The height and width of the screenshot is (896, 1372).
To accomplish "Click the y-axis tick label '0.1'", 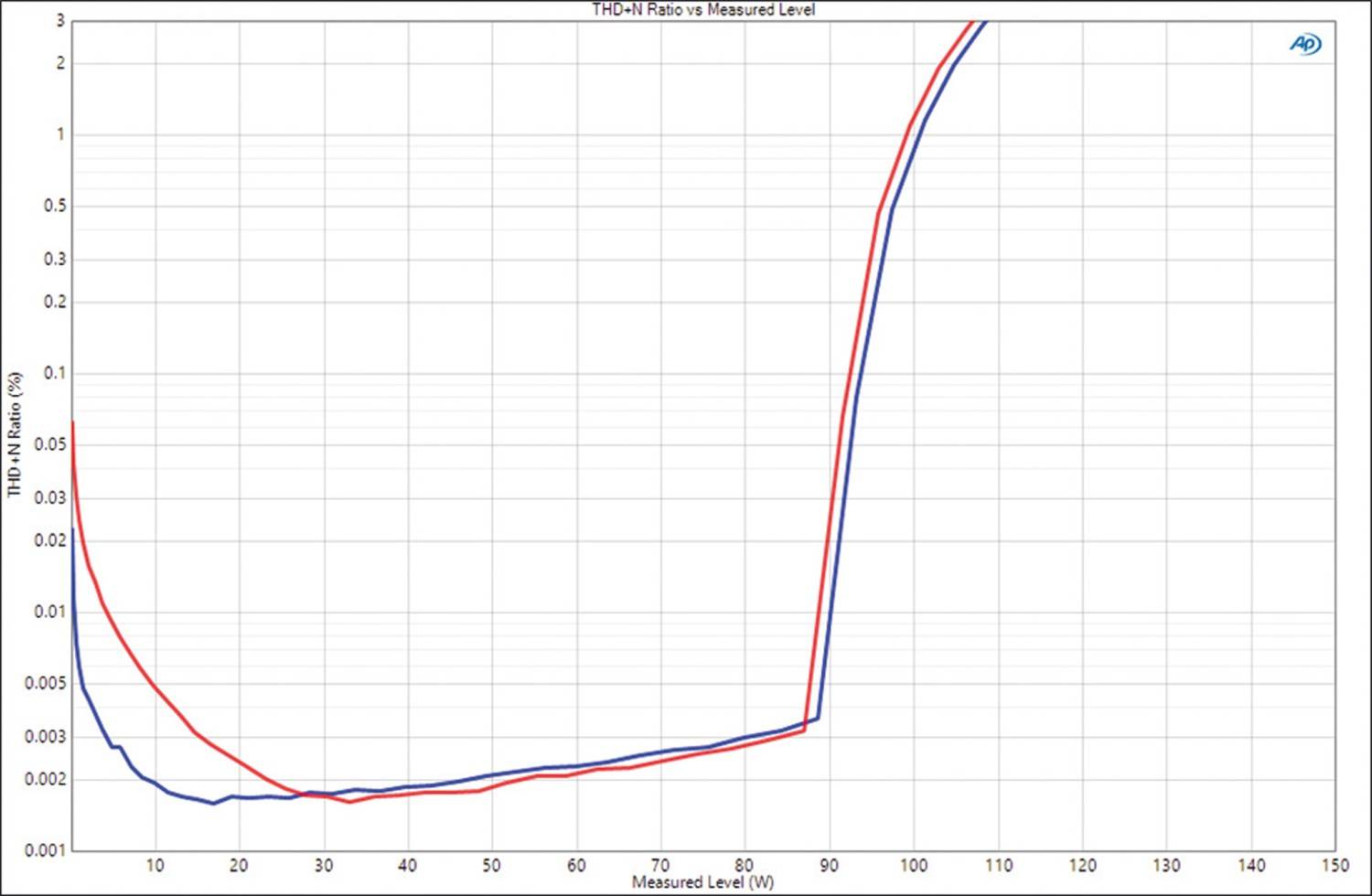I will (x=55, y=373).
